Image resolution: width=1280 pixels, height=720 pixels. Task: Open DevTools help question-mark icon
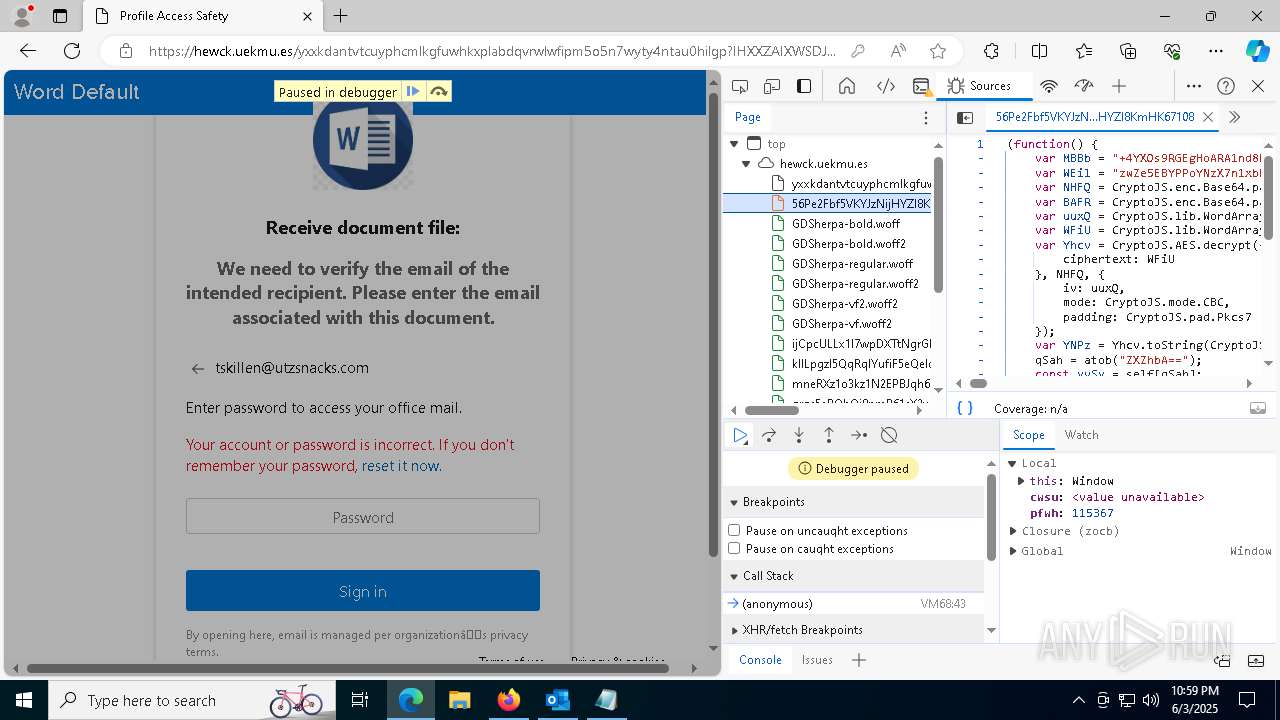(x=1226, y=86)
